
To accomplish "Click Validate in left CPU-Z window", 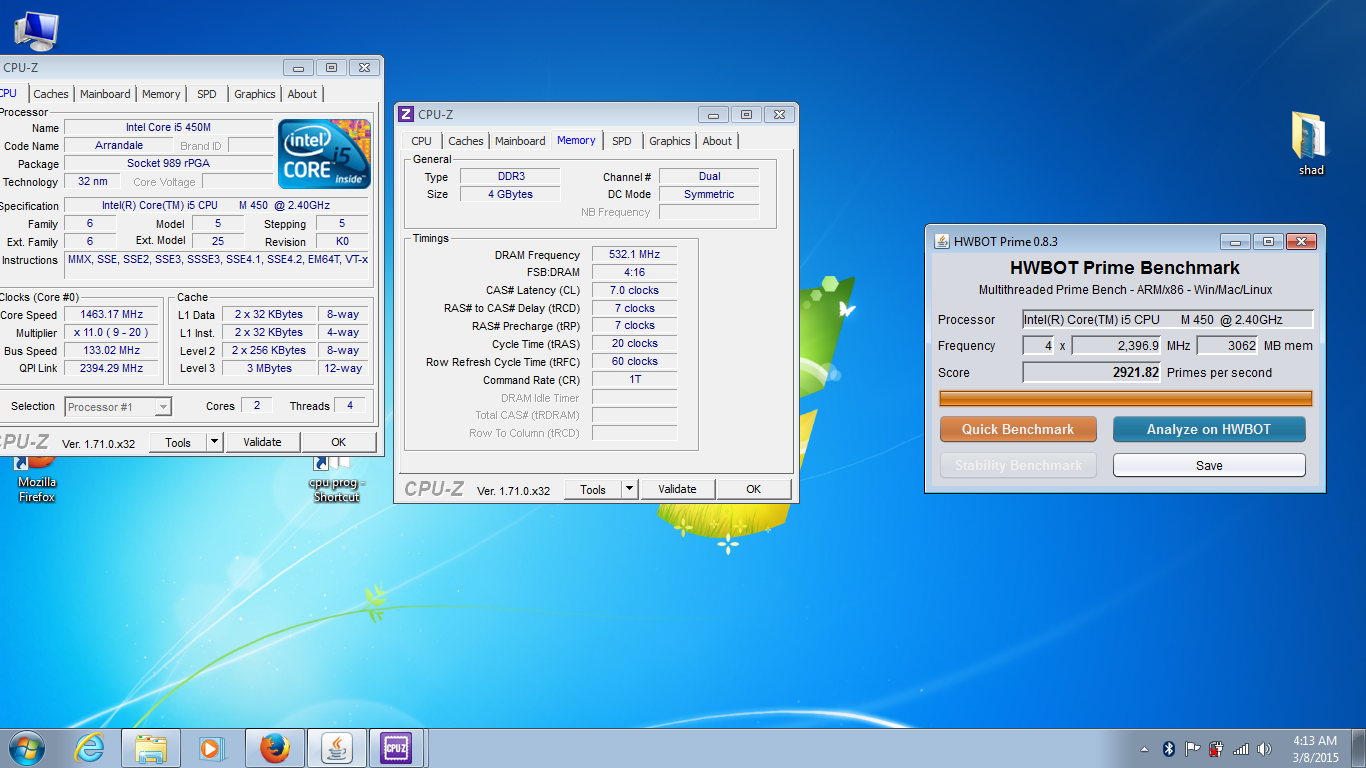I will pyautogui.click(x=262, y=442).
